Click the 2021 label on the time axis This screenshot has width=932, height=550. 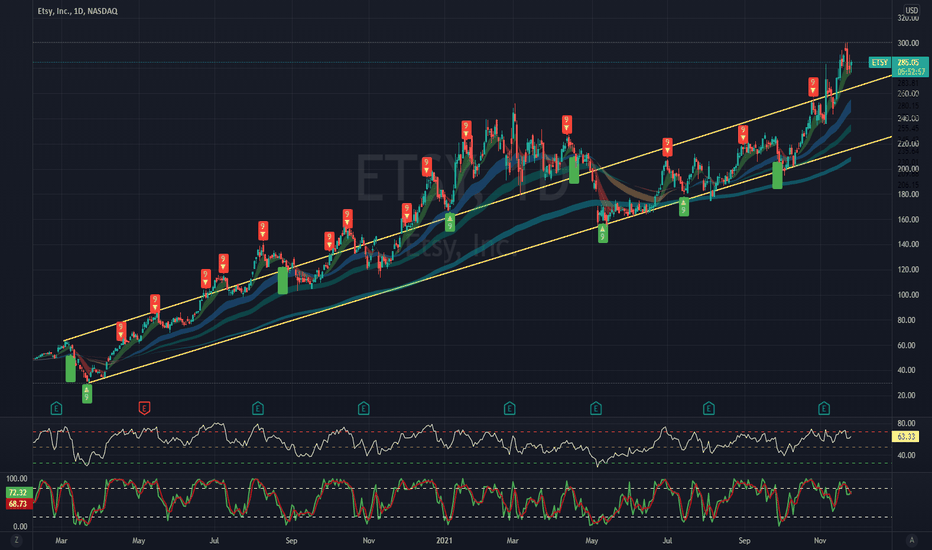(x=444, y=540)
